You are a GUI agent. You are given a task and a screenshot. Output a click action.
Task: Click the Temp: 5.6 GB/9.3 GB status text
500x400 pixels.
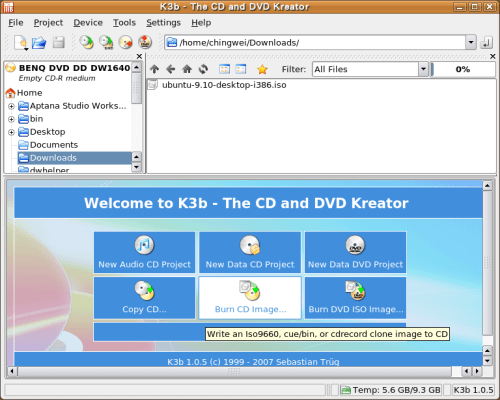pos(397,390)
